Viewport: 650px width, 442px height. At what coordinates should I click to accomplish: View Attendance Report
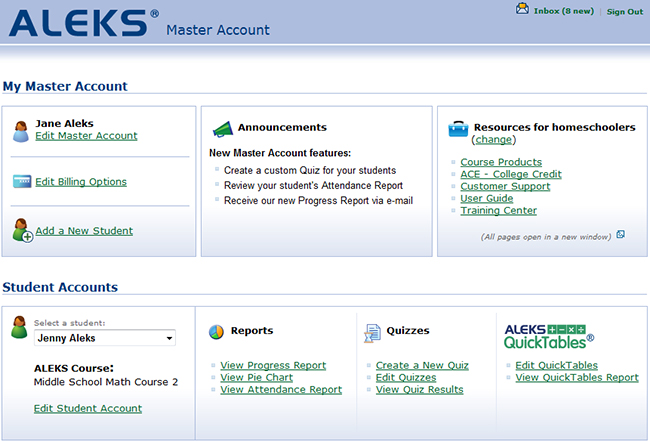tap(281, 389)
